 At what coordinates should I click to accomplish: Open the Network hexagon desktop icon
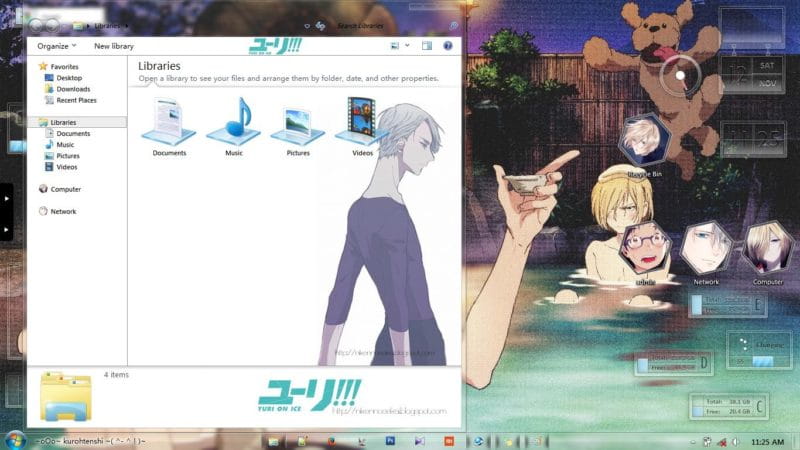pyautogui.click(x=706, y=250)
